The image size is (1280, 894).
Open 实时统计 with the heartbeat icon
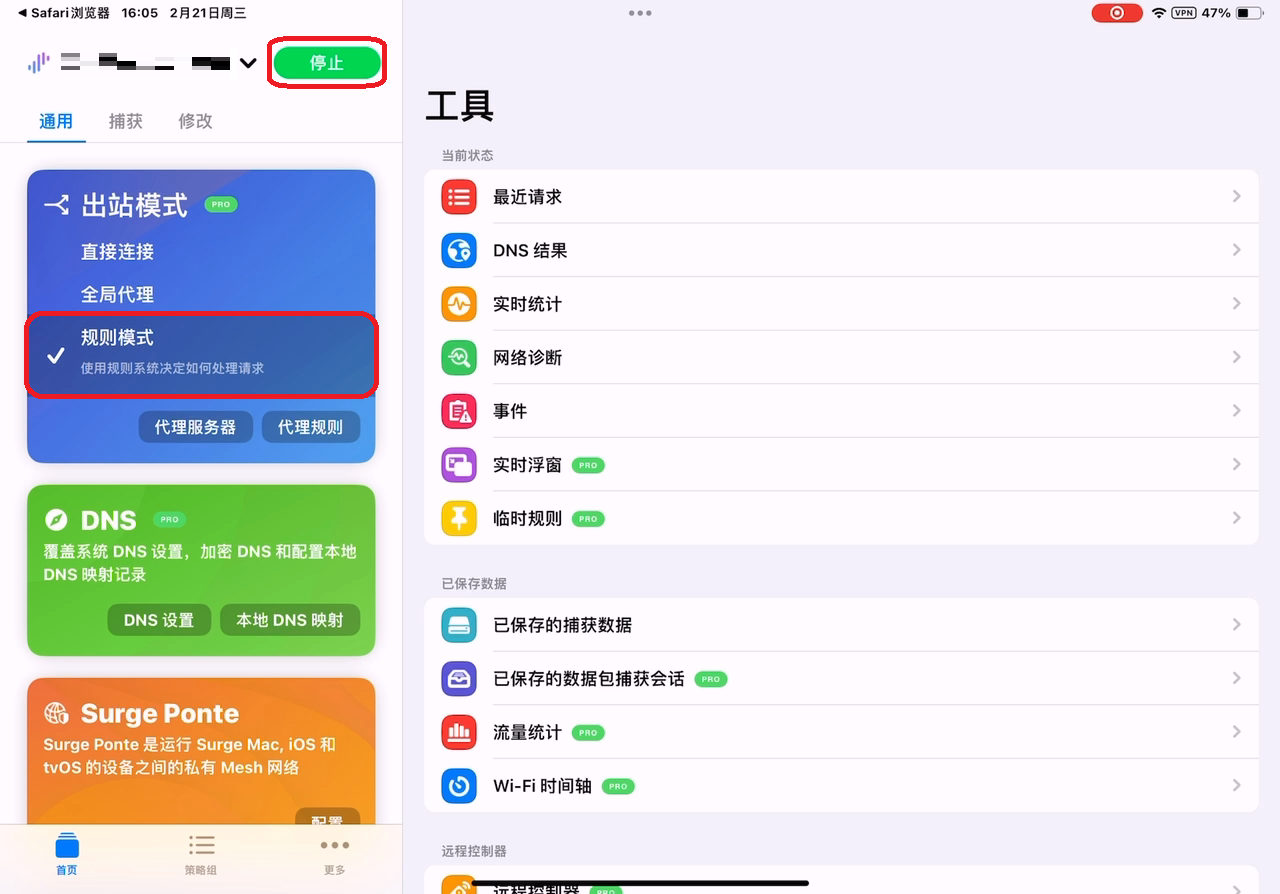458,304
